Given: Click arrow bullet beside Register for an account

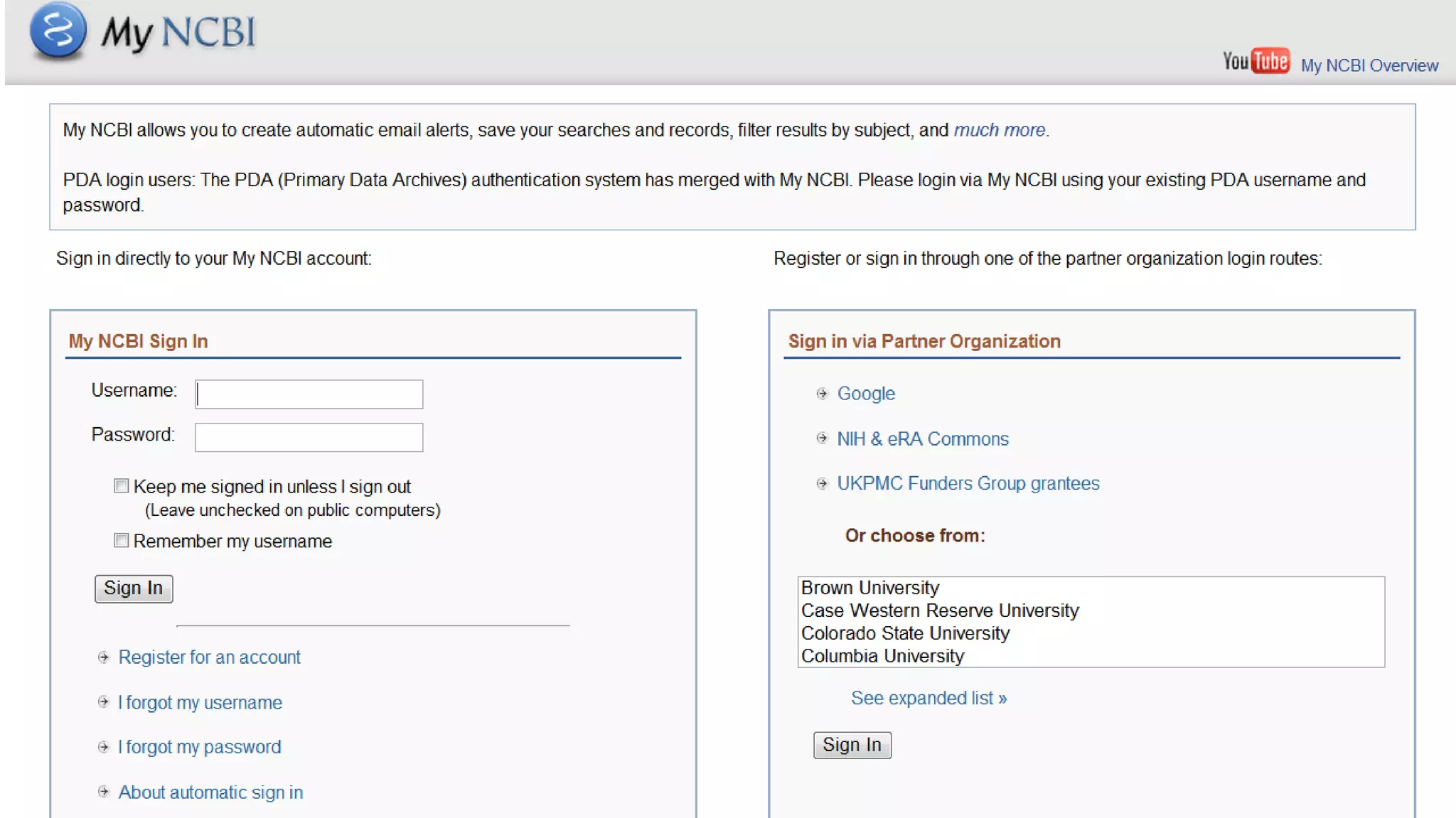Looking at the screenshot, I should click(104, 657).
